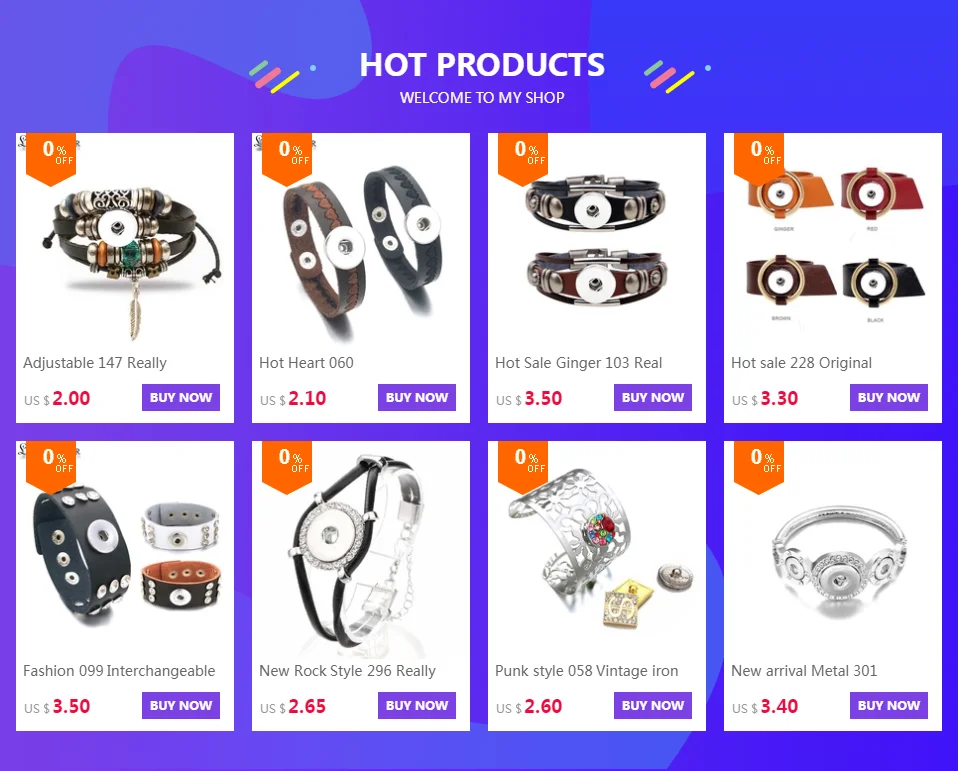Image resolution: width=958 pixels, height=771 pixels.
Task: Click the discount badge on New Rock Style 296
Action: (287, 467)
